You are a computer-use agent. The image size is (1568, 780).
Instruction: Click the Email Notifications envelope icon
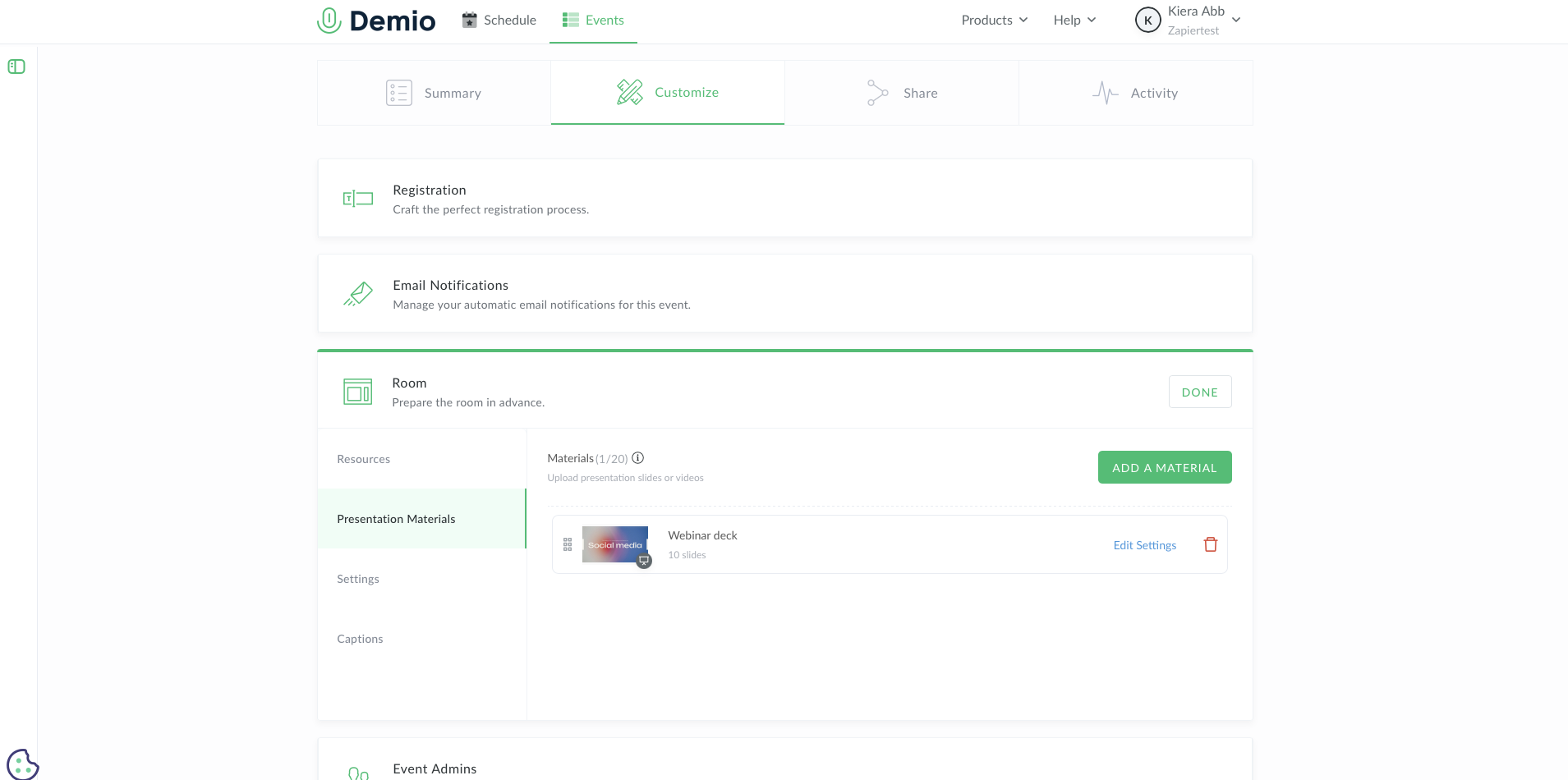tap(358, 293)
